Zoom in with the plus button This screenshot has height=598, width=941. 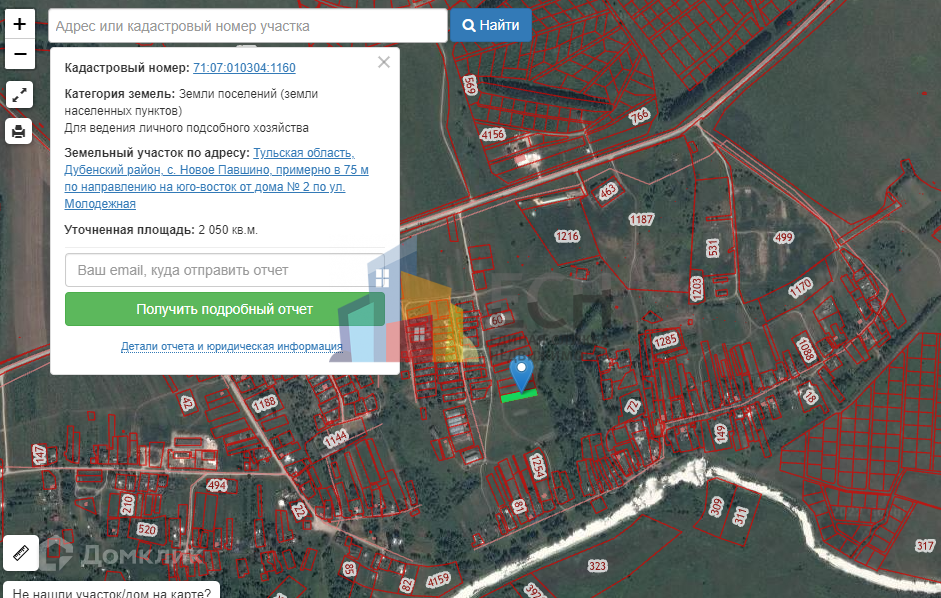click(20, 25)
